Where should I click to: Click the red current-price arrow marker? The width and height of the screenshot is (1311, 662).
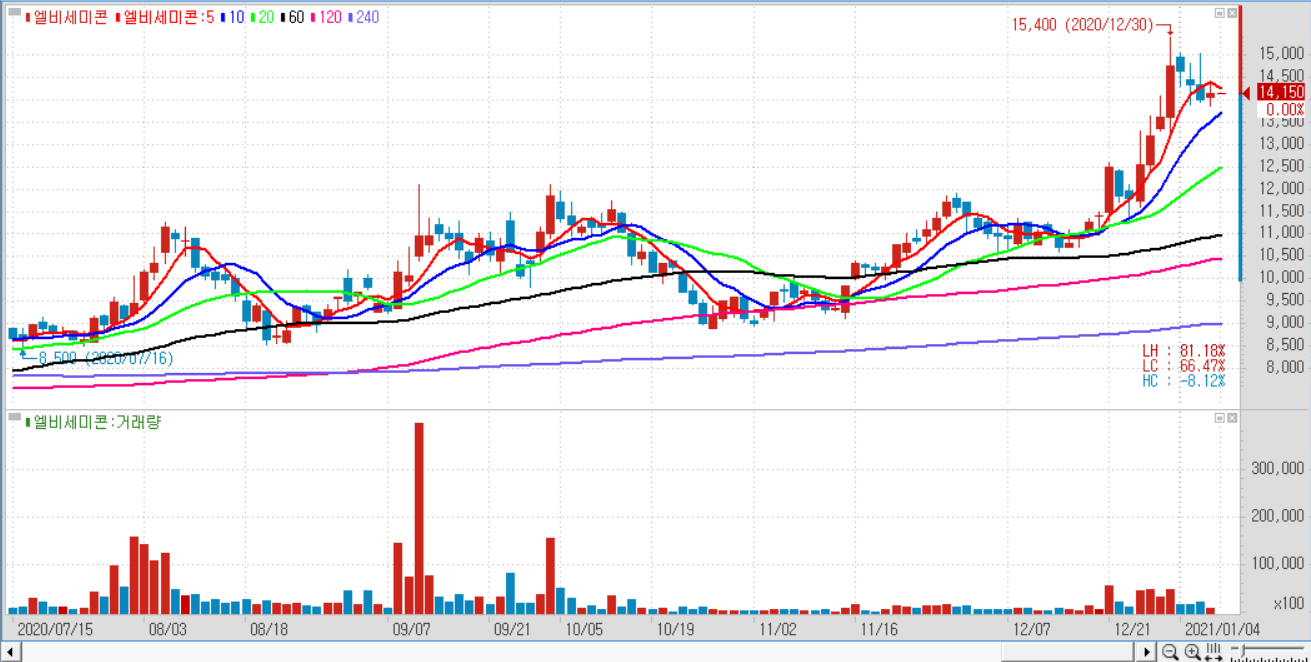coord(1246,92)
